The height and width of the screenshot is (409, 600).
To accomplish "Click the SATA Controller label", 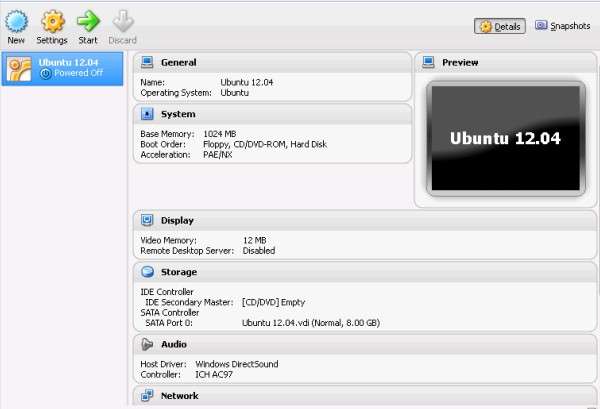I will pyautogui.click(x=170, y=313).
